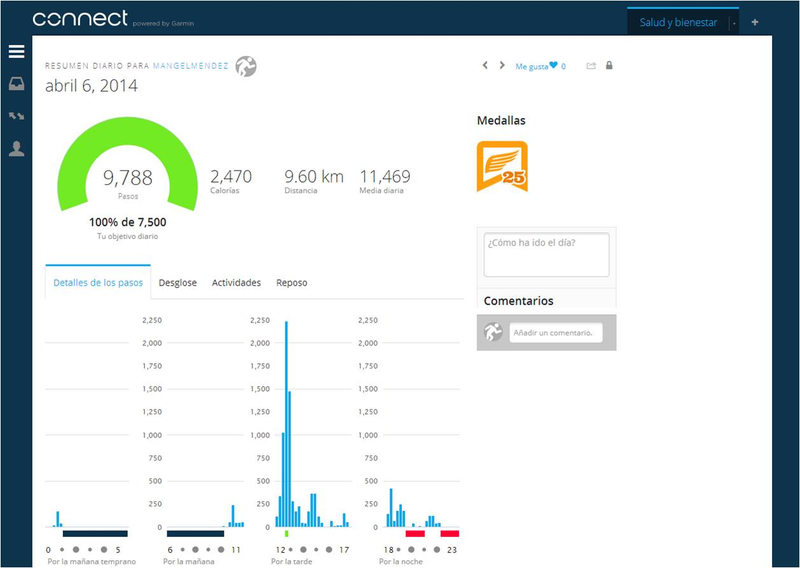Click the blue heart like icon
The width and height of the screenshot is (800, 568).
(x=554, y=65)
